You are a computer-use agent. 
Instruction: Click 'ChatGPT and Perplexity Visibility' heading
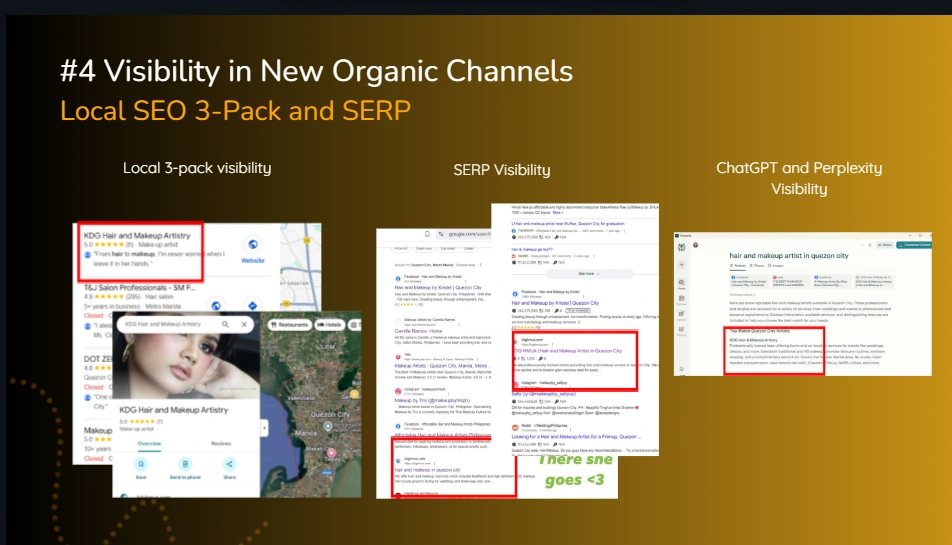click(799, 178)
